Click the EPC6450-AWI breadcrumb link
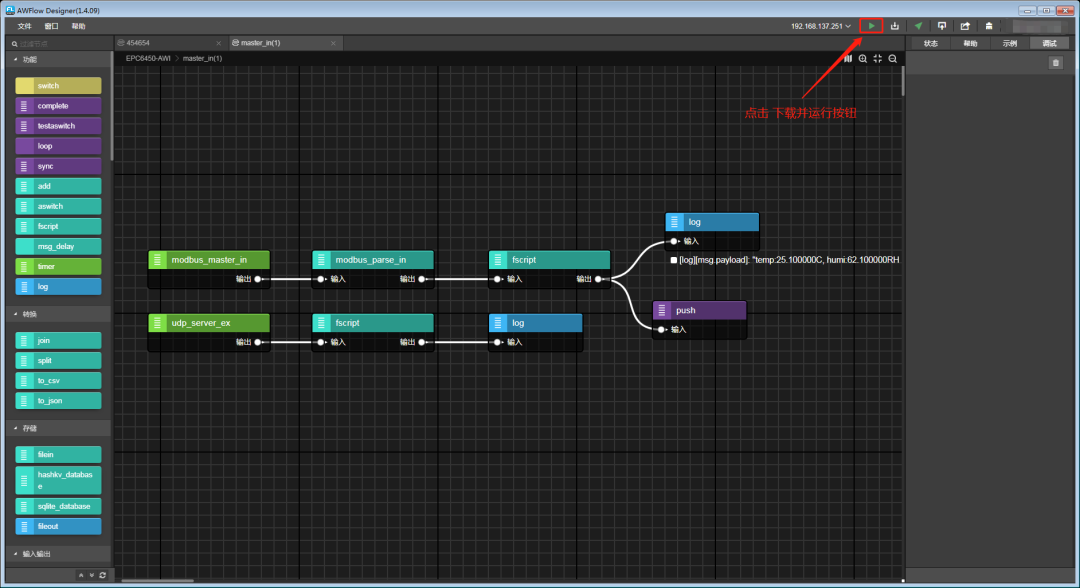This screenshot has height=588, width=1080. pyautogui.click(x=148, y=59)
